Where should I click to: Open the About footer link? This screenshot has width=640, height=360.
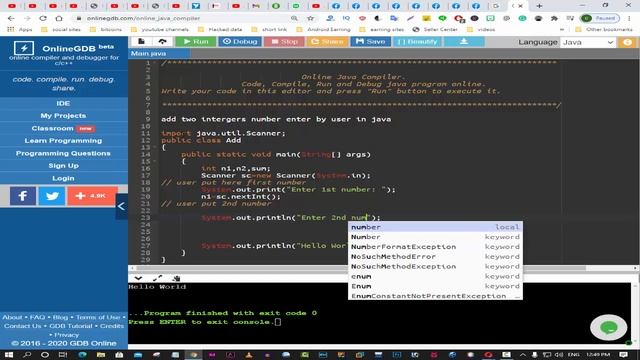[12, 317]
